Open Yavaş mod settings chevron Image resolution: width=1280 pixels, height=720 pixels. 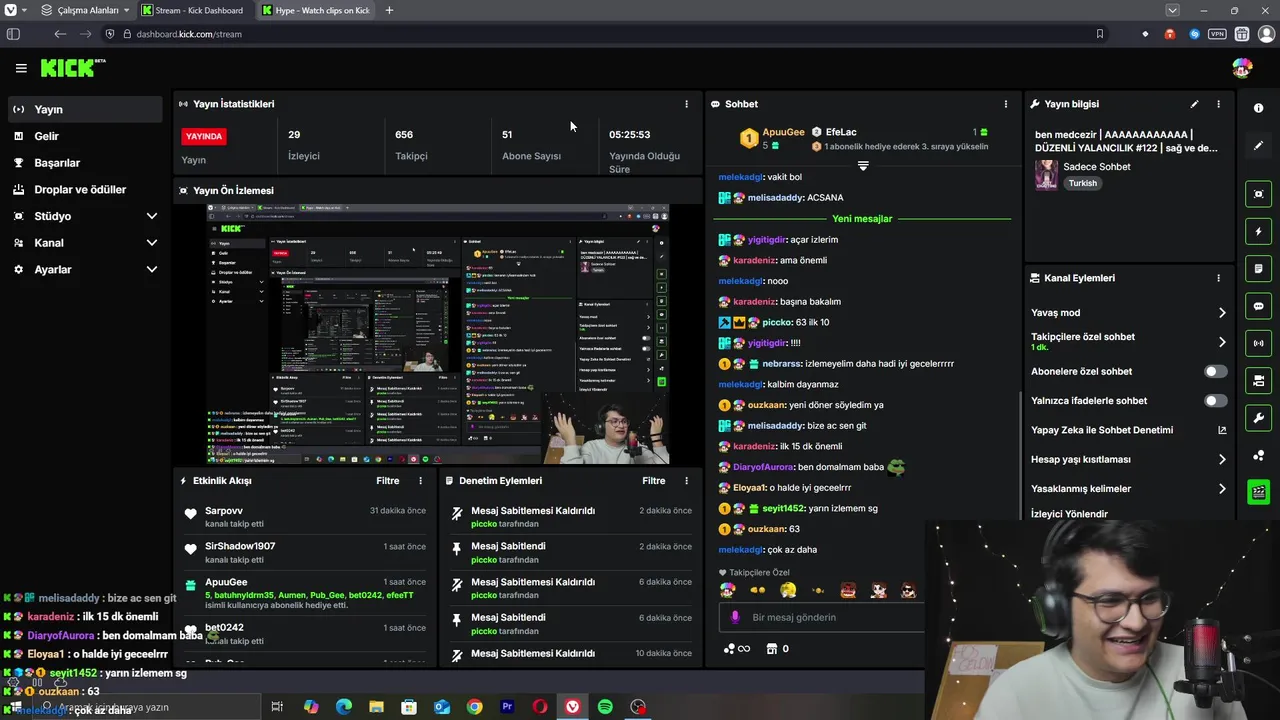[1222, 313]
